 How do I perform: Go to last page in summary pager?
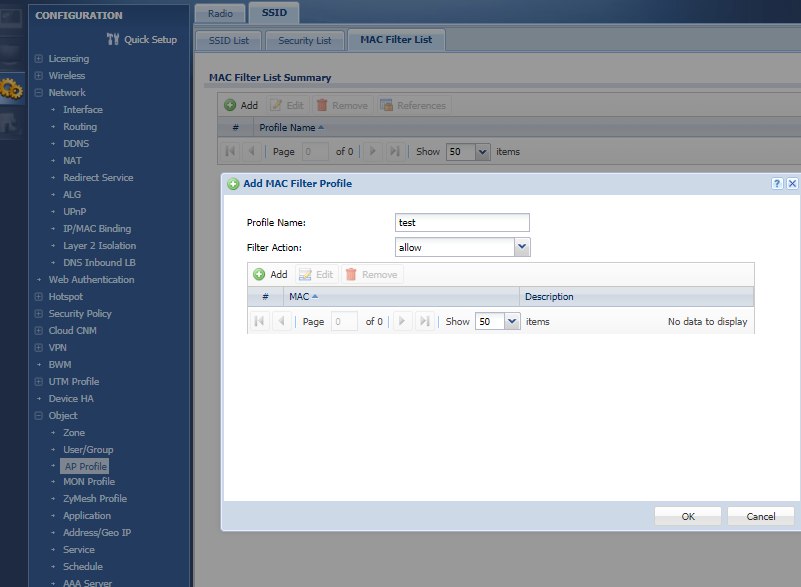click(x=394, y=151)
